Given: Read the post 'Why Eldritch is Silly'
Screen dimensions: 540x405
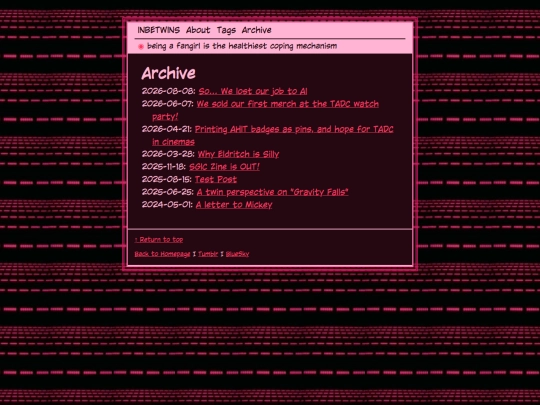Looking at the screenshot, I should 238,154.
